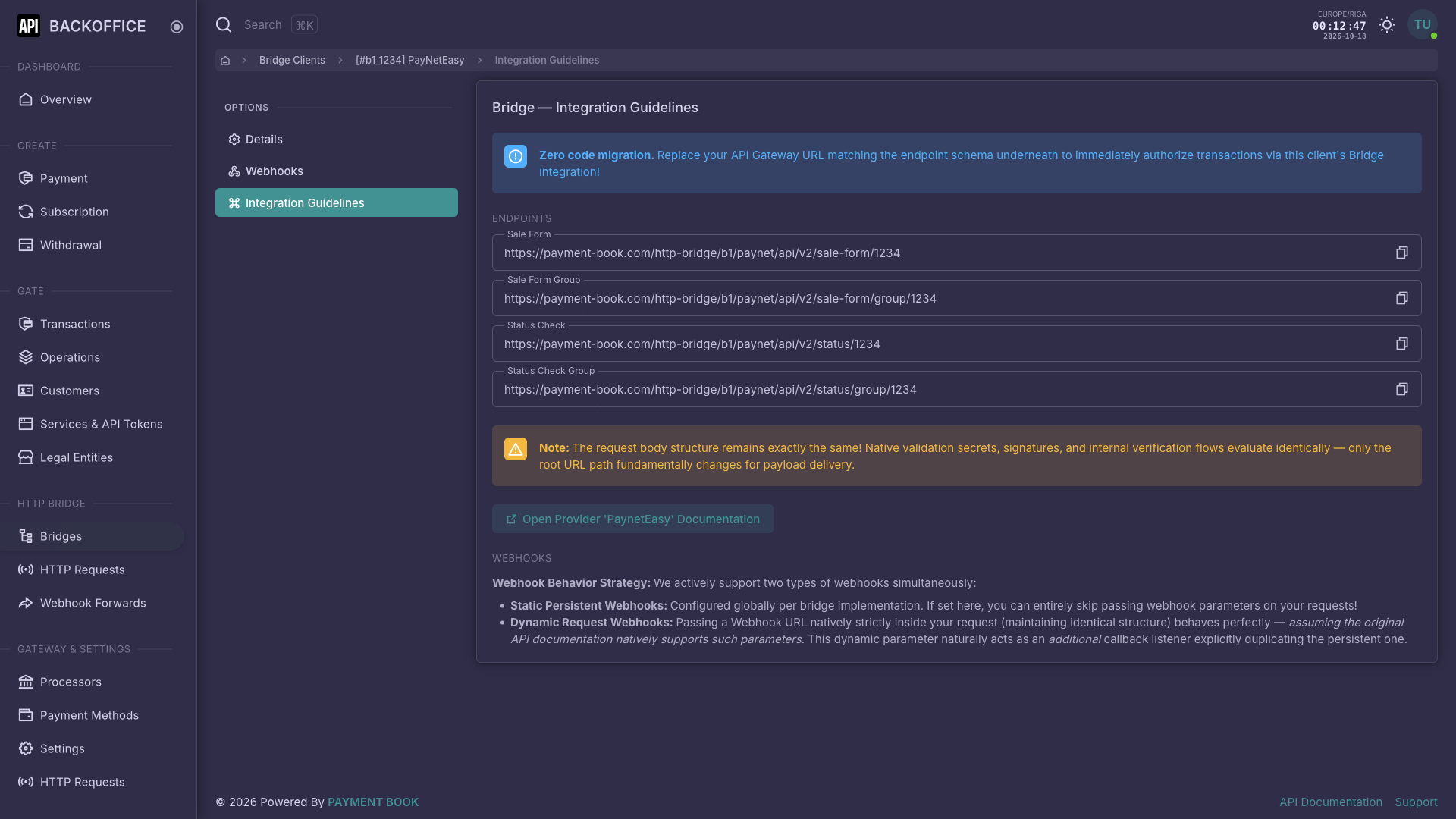
Task: Open the PAYMENT BOOK footer link
Action: pyautogui.click(x=373, y=802)
